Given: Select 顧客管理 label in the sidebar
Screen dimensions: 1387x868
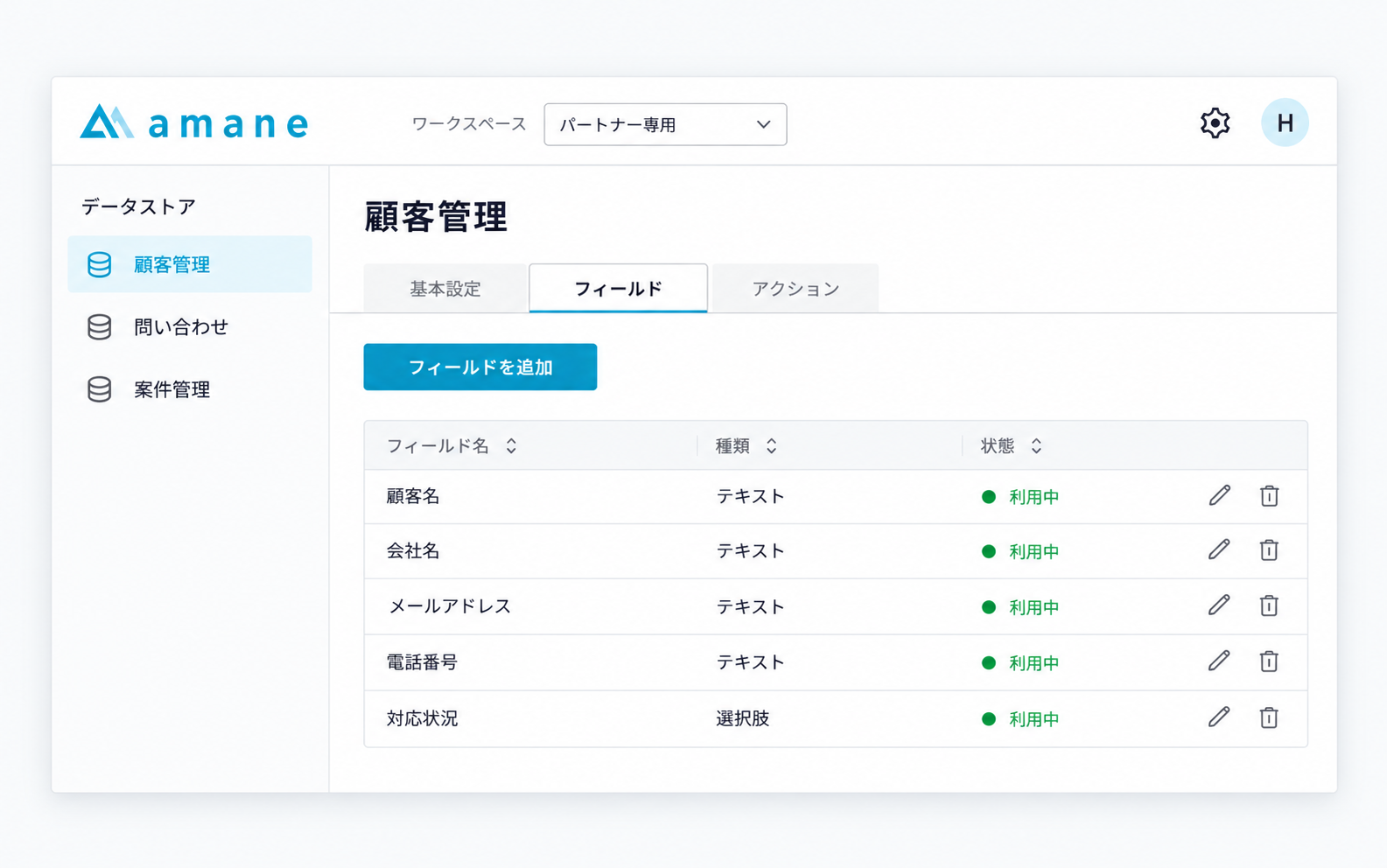Looking at the screenshot, I should (172, 264).
